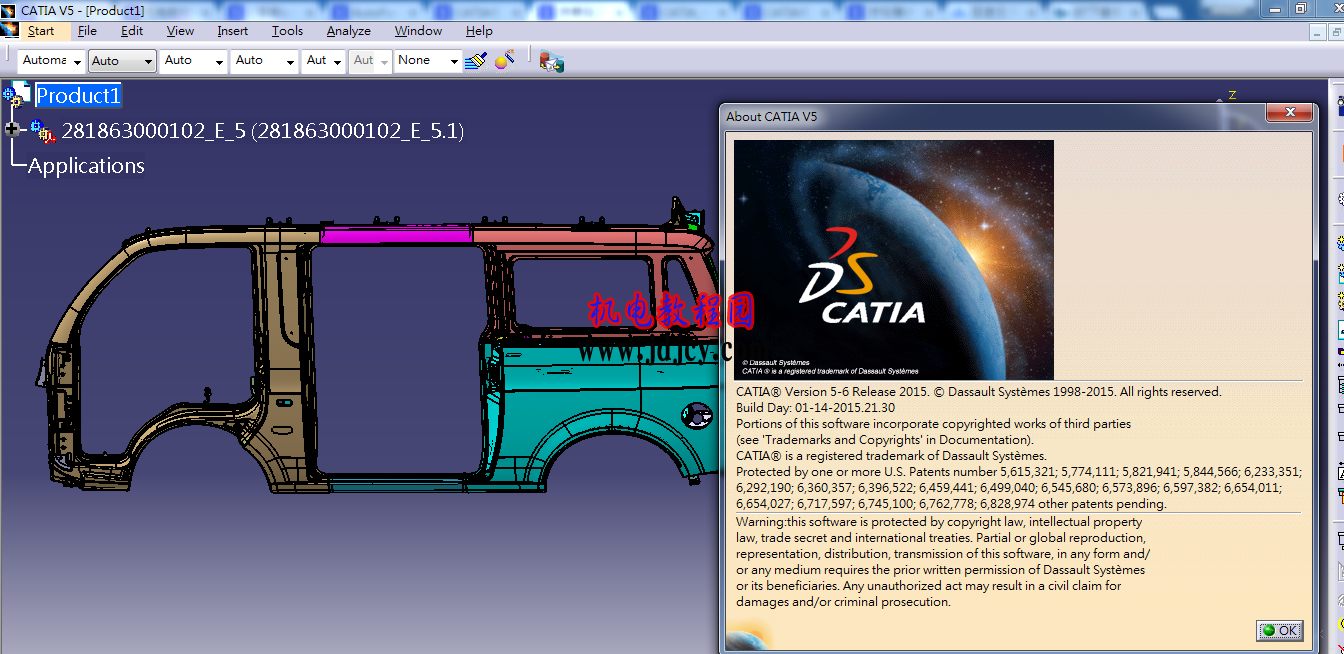Click the Graphic Properties wizard icon

[x=505, y=60]
